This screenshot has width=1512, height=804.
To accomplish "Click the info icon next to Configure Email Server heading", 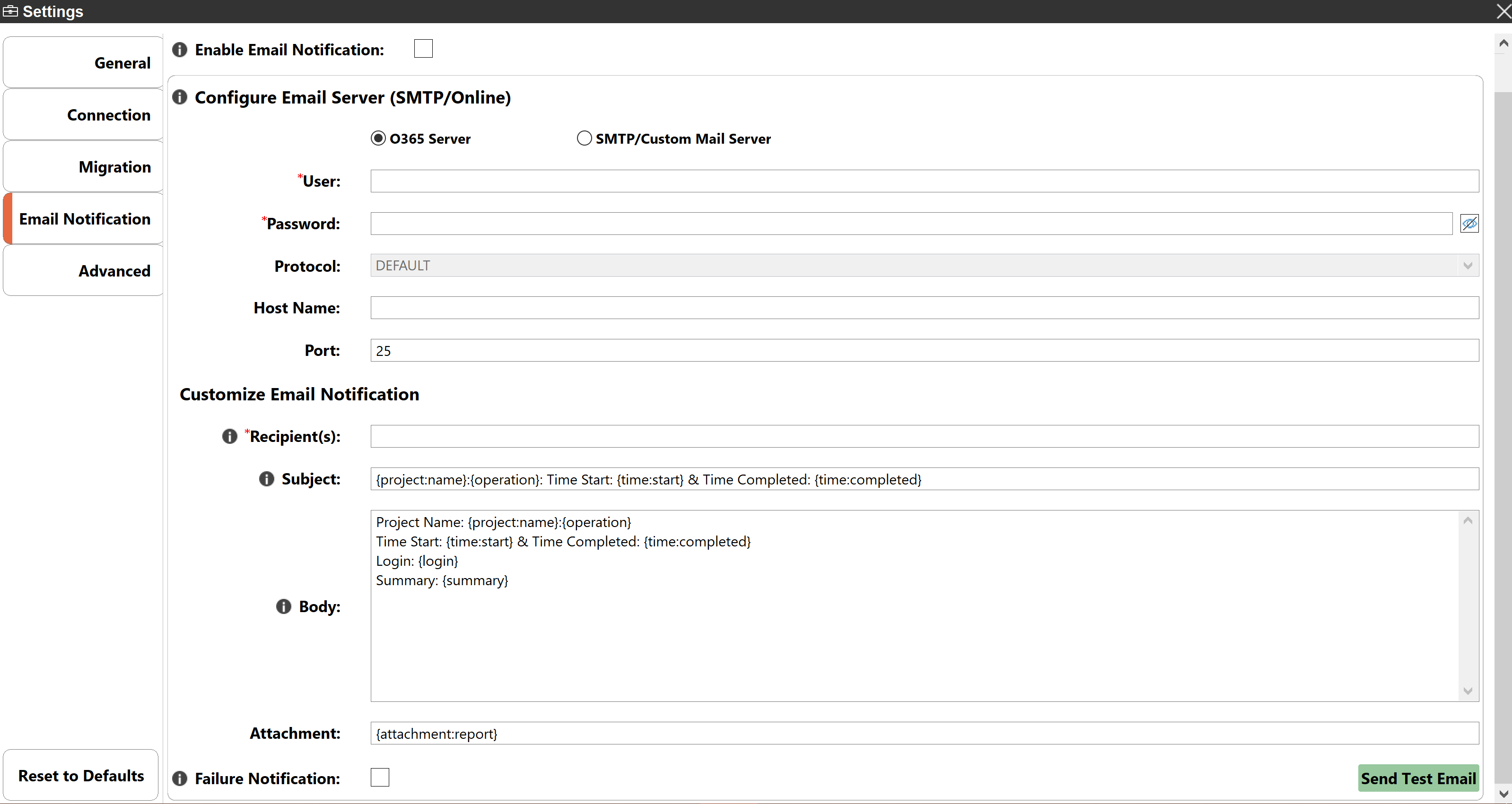I will [180, 97].
